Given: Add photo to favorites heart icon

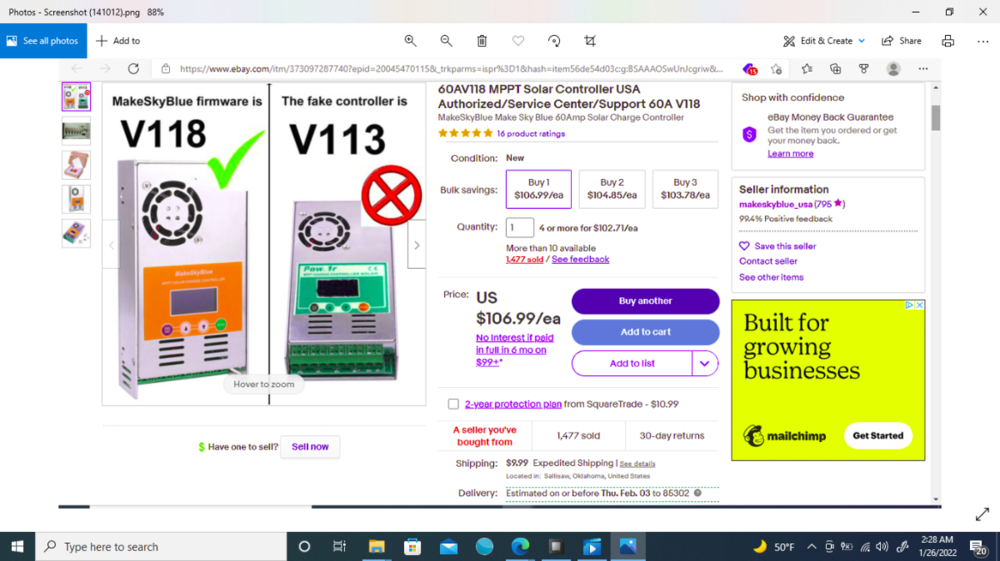Looking at the screenshot, I should (x=518, y=41).
